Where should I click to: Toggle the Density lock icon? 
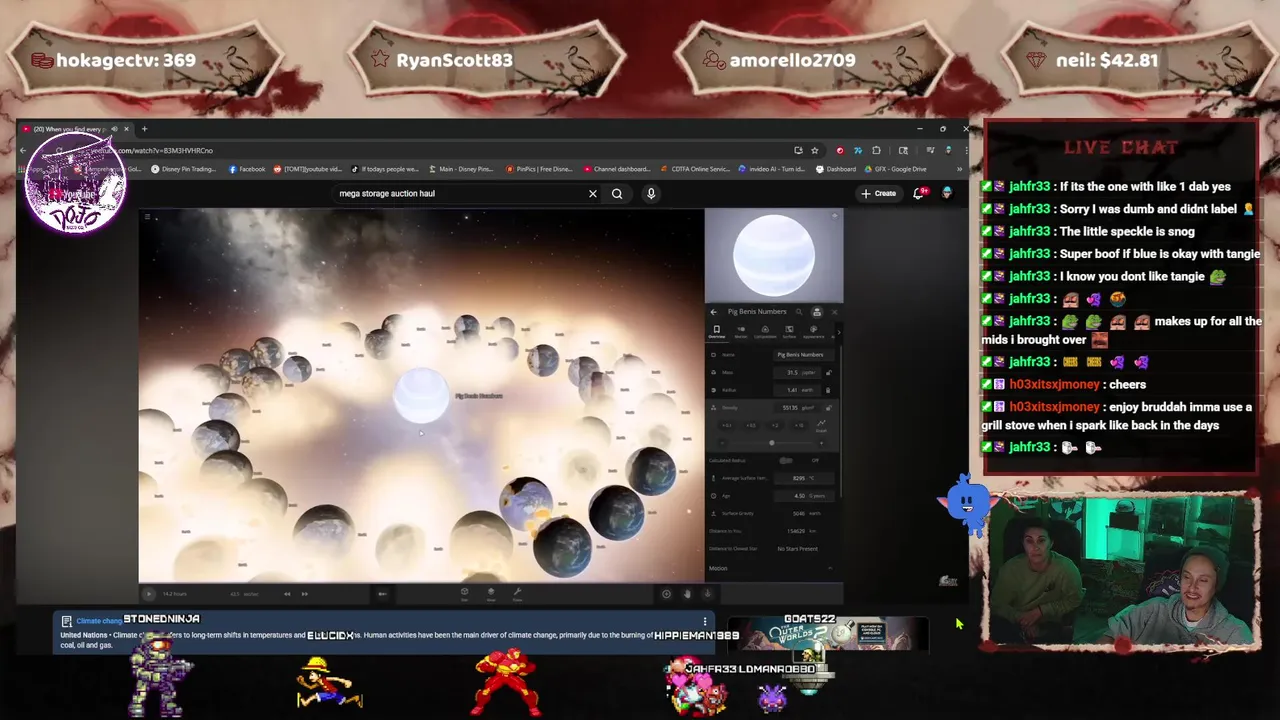(x=828, y=408)
